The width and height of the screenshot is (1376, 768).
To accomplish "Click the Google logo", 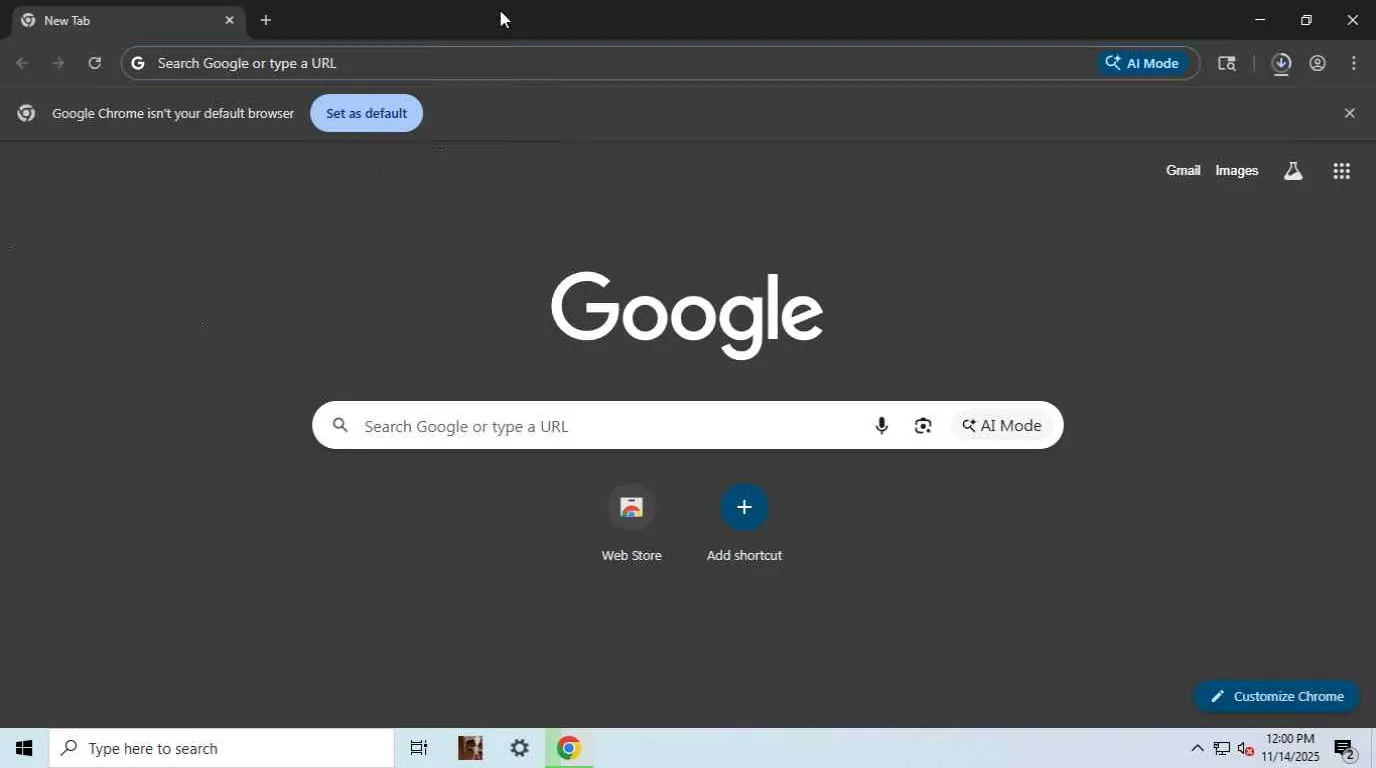I will point(687,314).
